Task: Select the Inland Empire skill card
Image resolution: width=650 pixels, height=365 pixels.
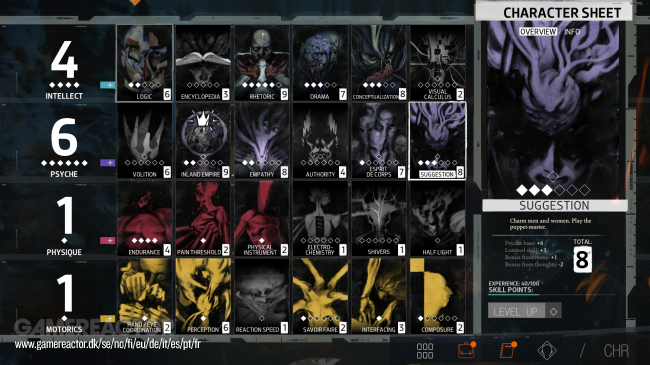Action: [203, 141]
